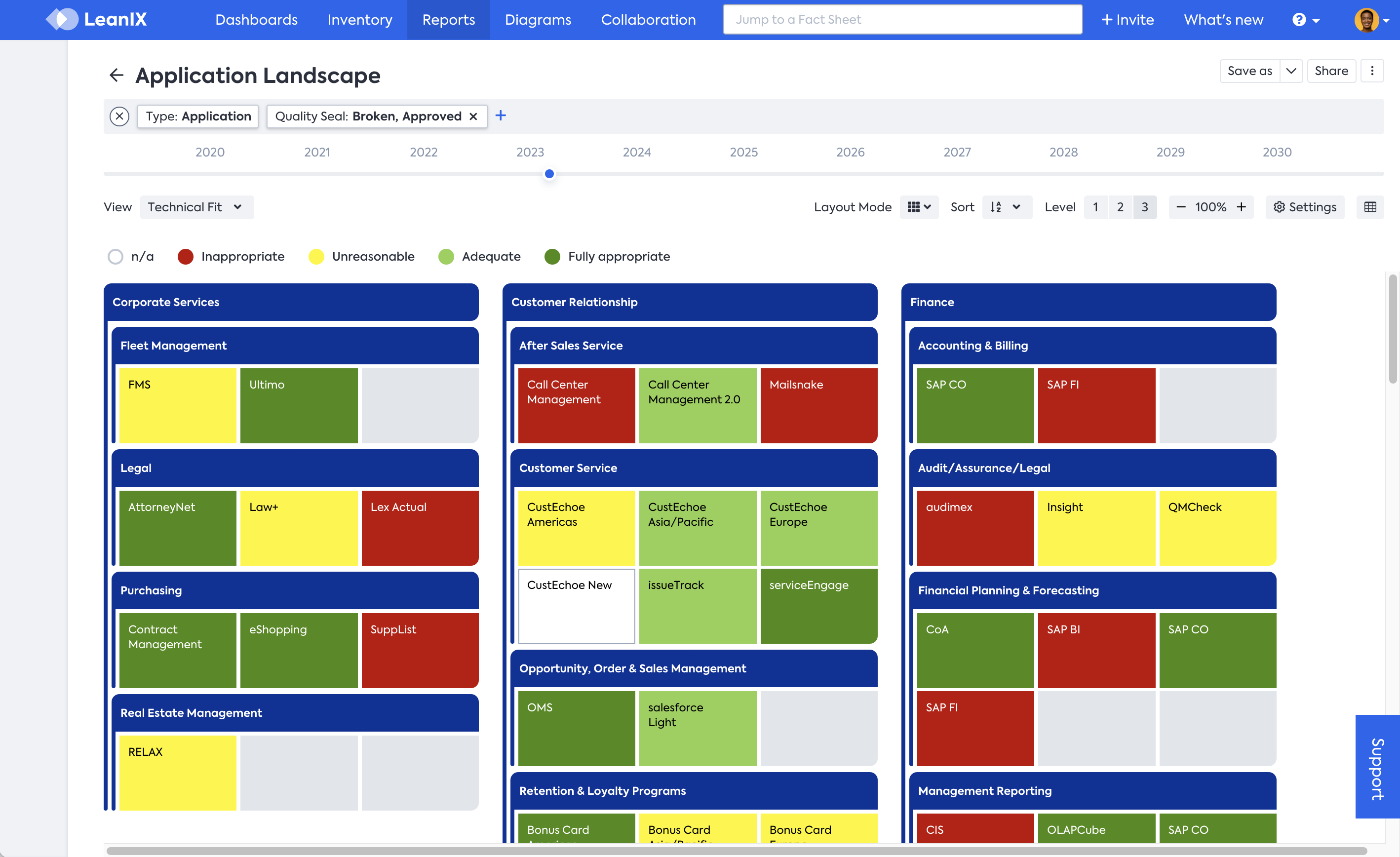Viewport: 1400px width, 857px height.
Task: Zoom in using the plus icon
Action: (x=1242, y=207)
